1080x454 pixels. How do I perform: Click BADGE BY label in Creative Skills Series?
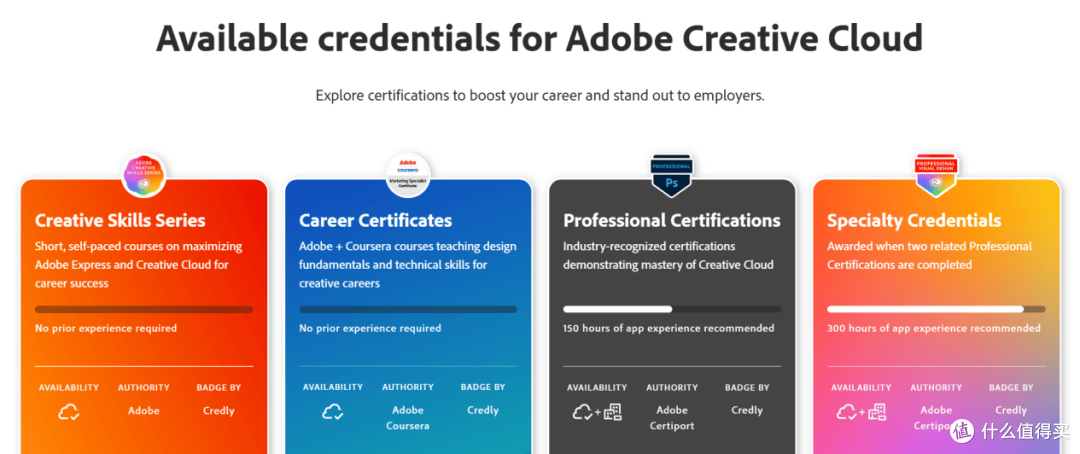coord(219,388)
